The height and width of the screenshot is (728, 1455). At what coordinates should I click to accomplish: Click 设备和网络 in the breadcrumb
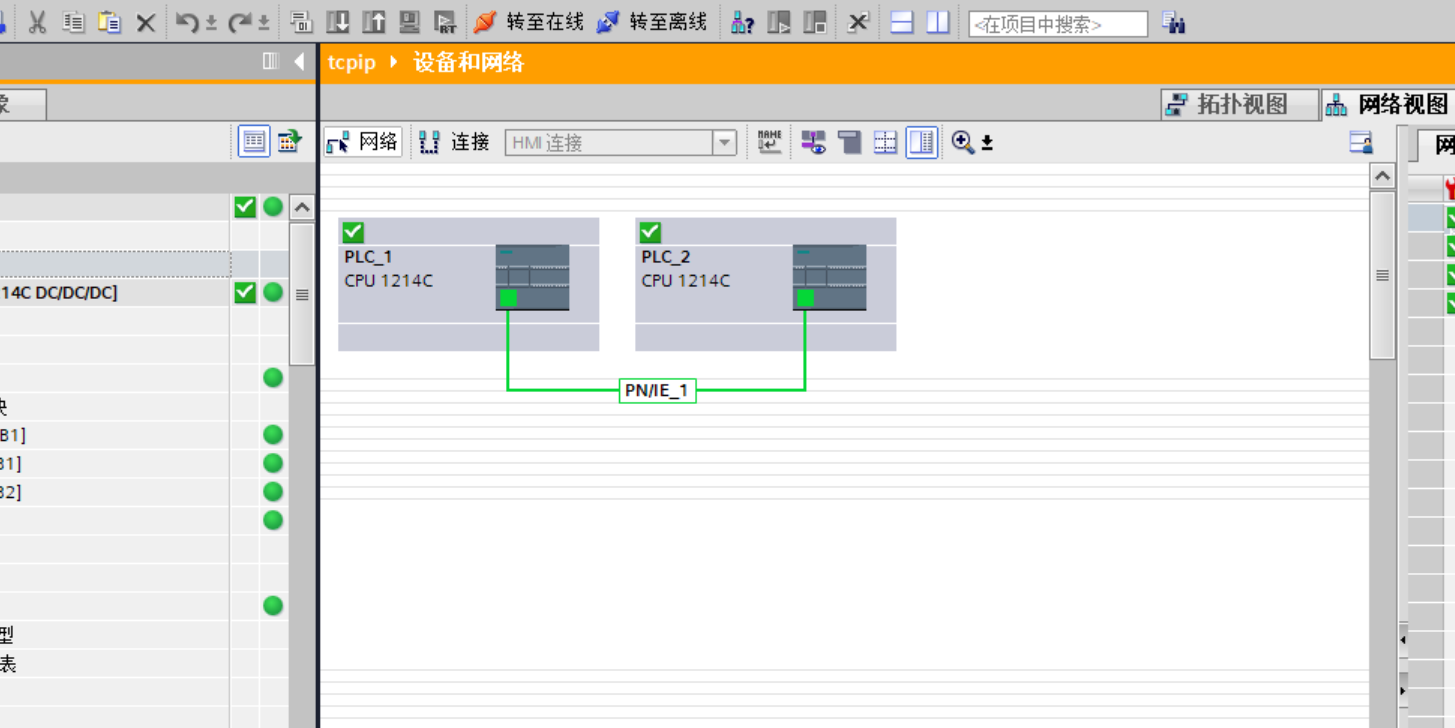(468, 62)
